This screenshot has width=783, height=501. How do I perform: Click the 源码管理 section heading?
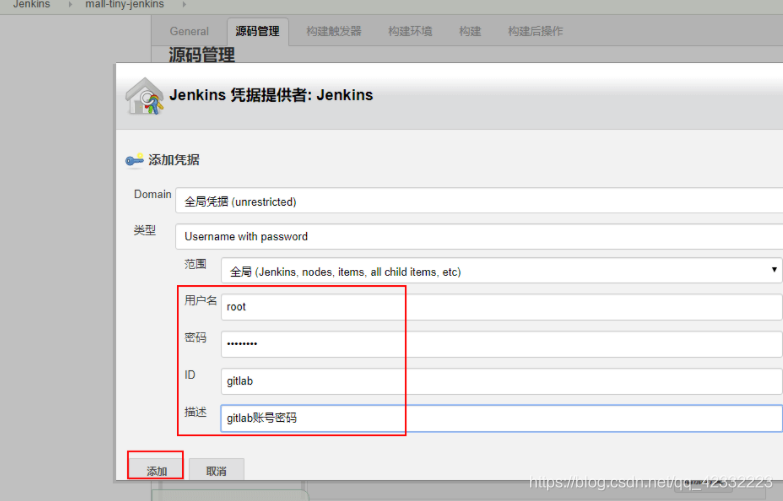pyautogui.click(x=202, y=54)
